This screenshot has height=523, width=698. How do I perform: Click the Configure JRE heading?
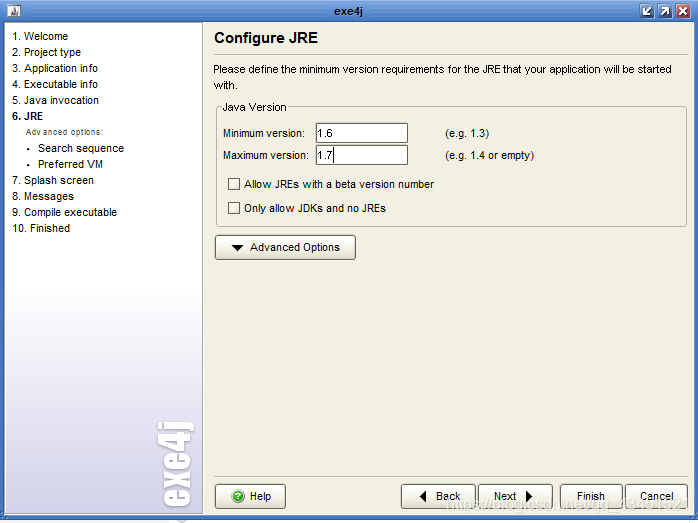click(x=266, y=38)
